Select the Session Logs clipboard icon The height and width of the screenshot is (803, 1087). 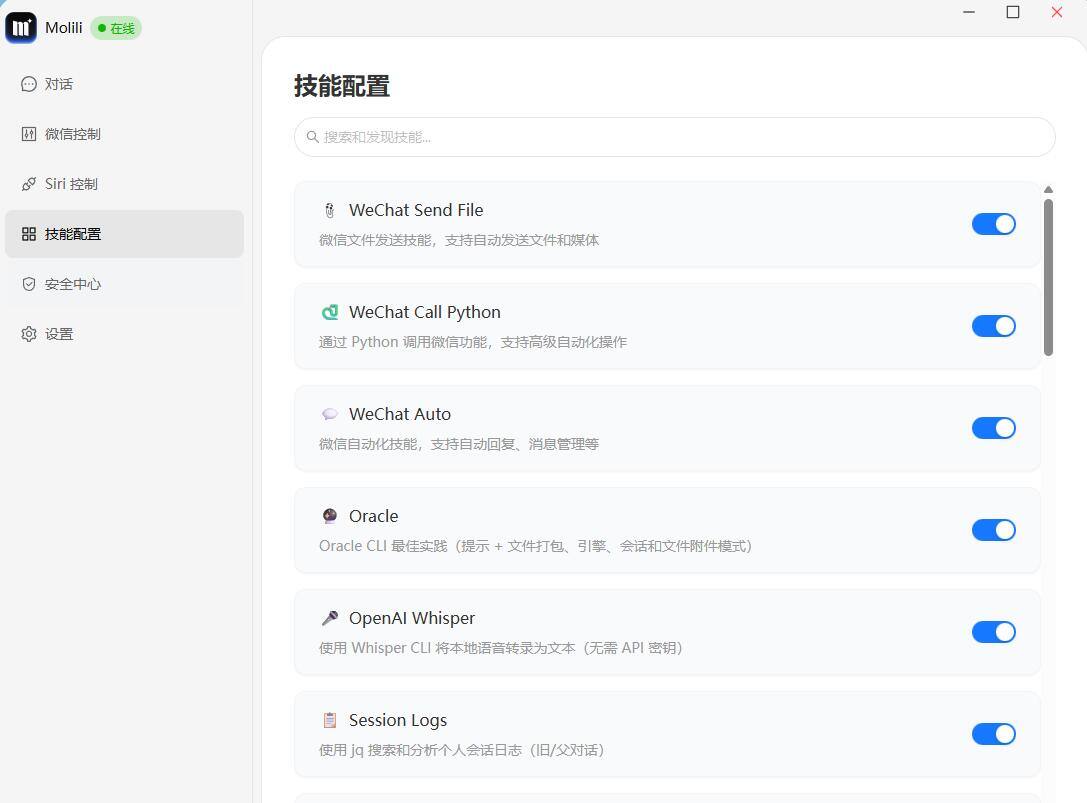[329, 720]
